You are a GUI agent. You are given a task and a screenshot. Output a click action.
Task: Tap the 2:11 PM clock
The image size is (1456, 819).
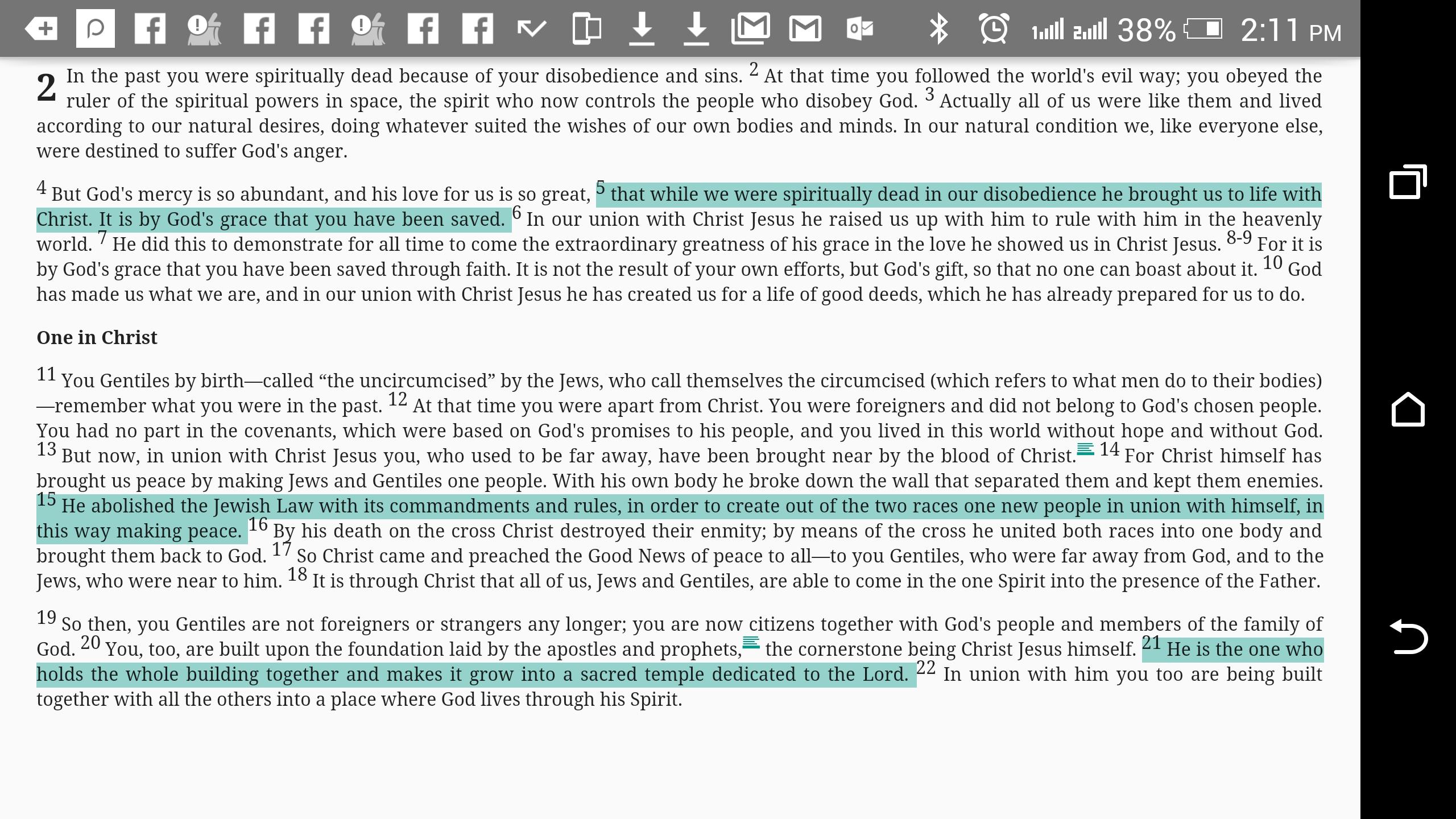pyautogui.click(x=1290, y=30)
